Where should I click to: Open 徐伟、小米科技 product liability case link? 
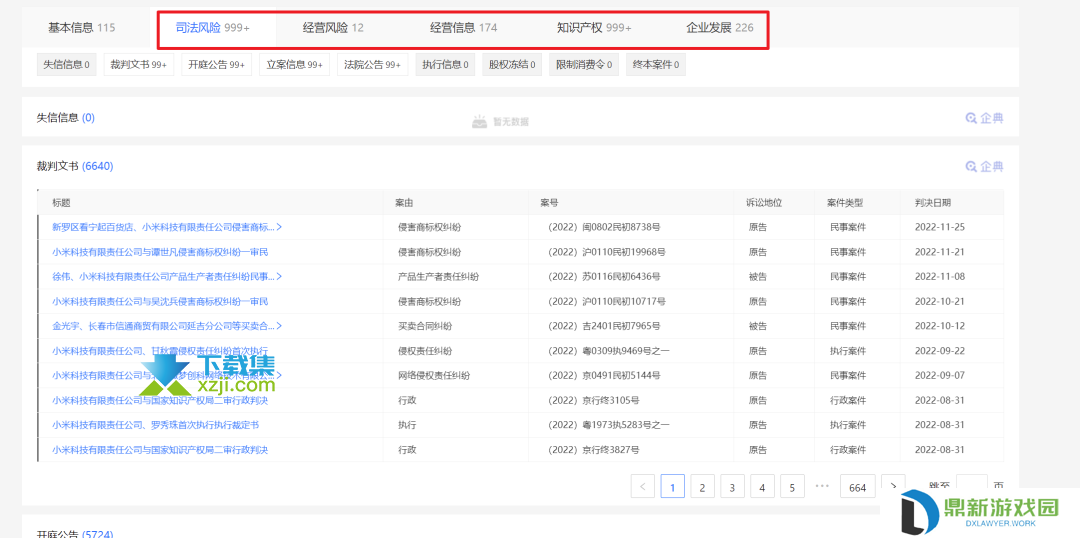[163, 276]
